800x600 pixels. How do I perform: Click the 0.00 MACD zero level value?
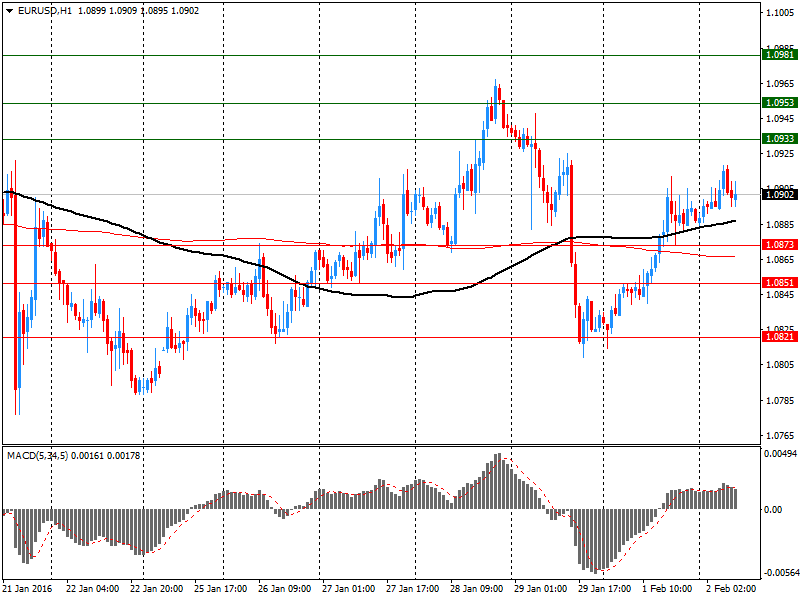(x=773, y=510)
